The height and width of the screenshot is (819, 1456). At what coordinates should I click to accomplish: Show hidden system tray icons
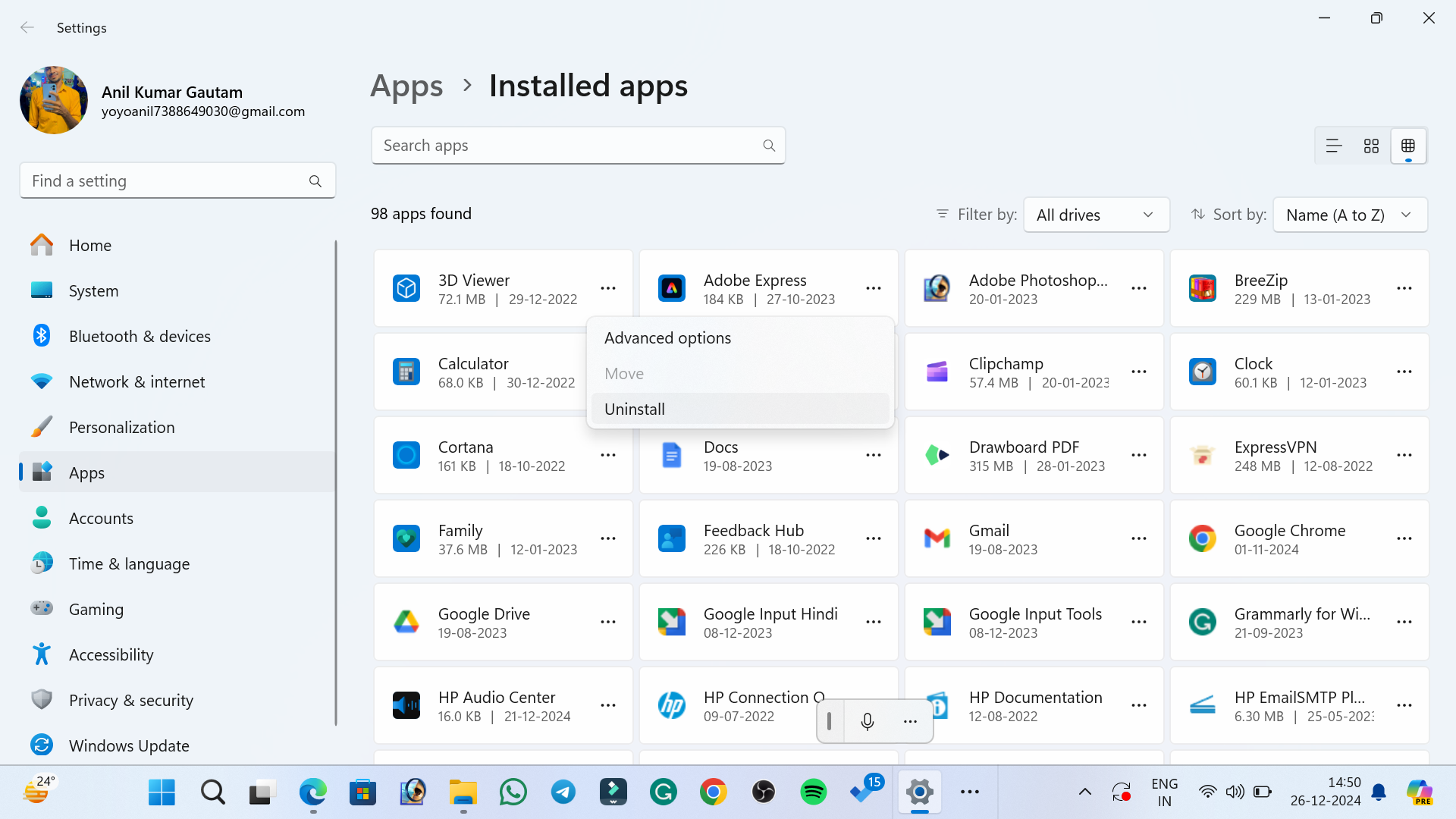1085,792
